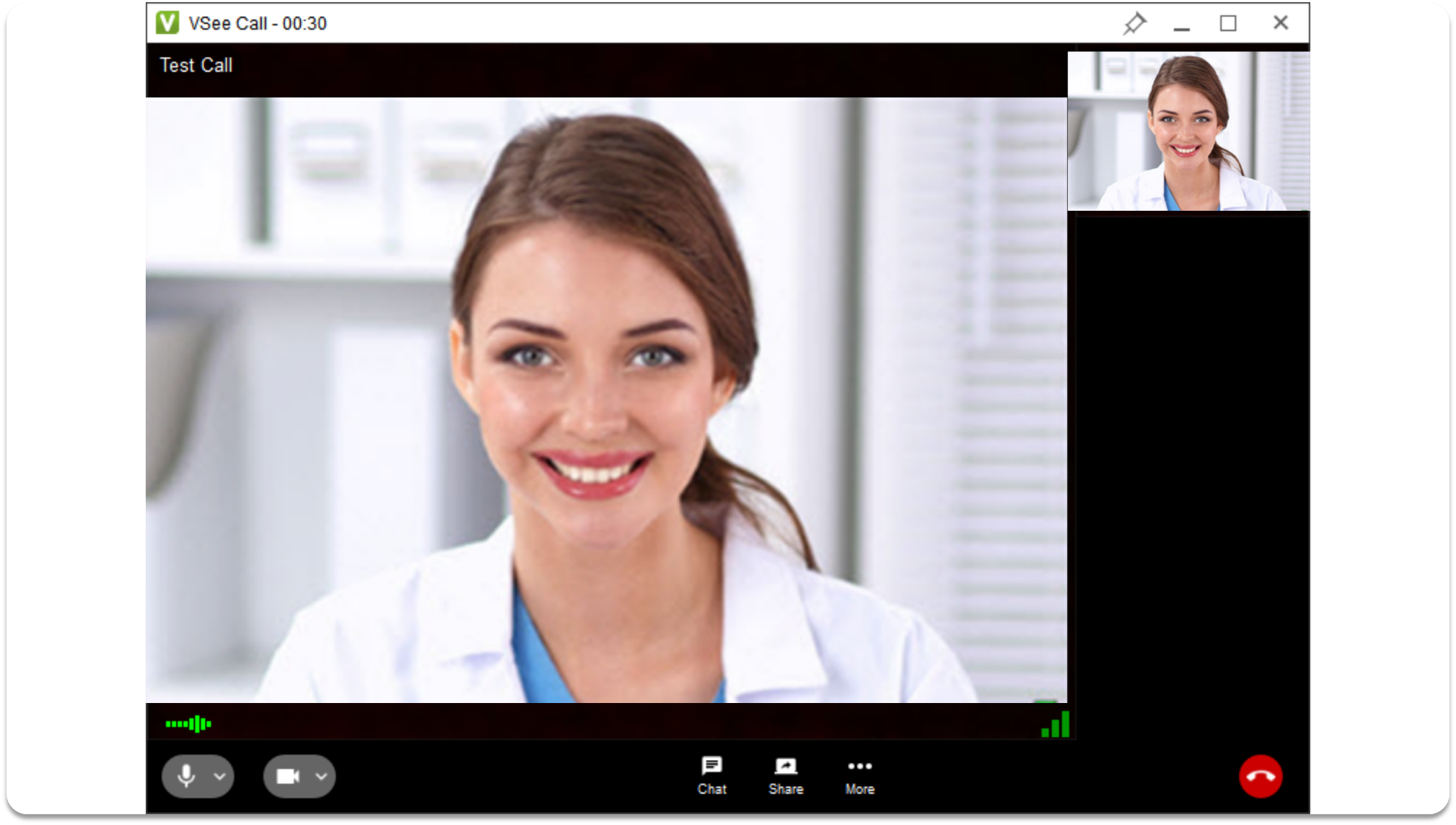The image size is (1456, 825).
Task: Click the VSee logo in title bar
Action: [x=167, y=23]
